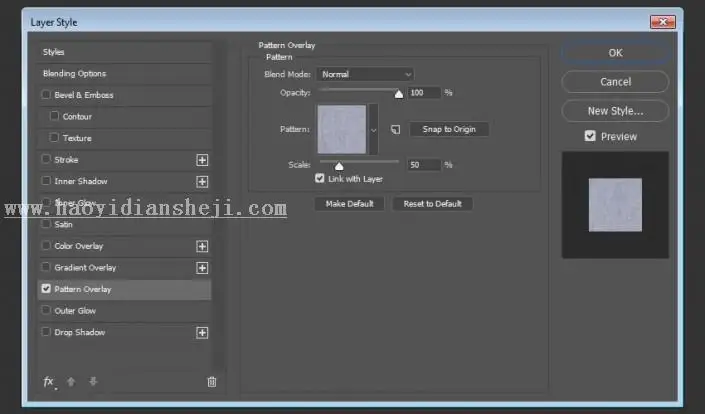Add another Color Overlay with plus icon
The height and width of the screenshot is (414, 705).
pos(202,246)
